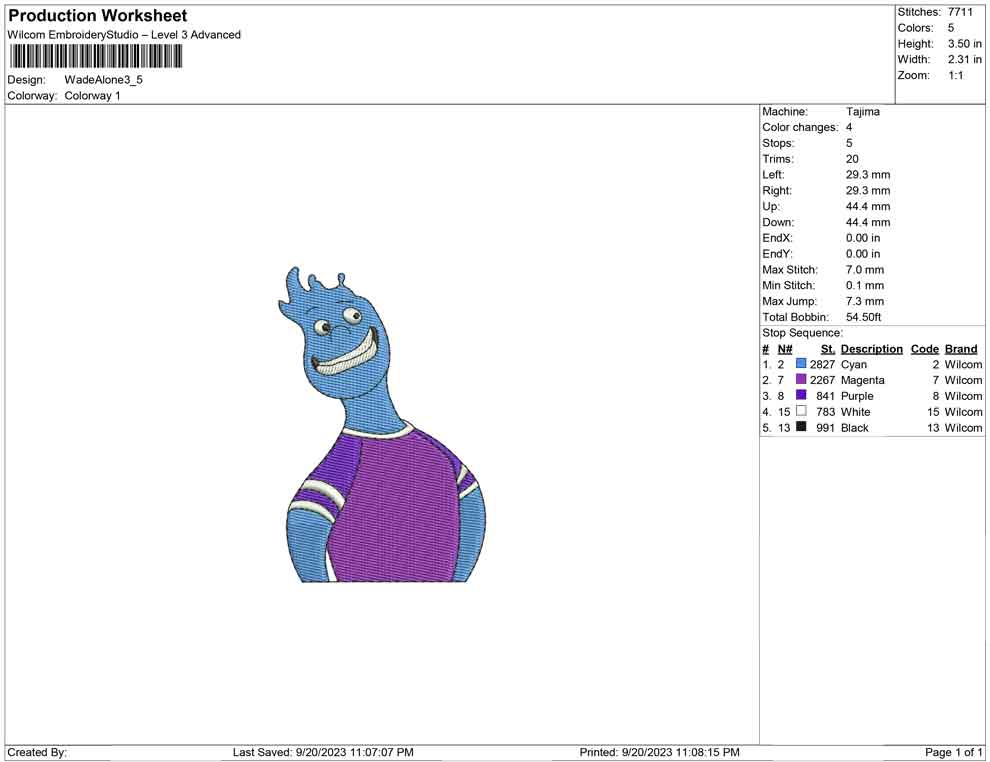Click the Stop Sequence heading
The height and width of the screenshot is (762, 990).
802,333
